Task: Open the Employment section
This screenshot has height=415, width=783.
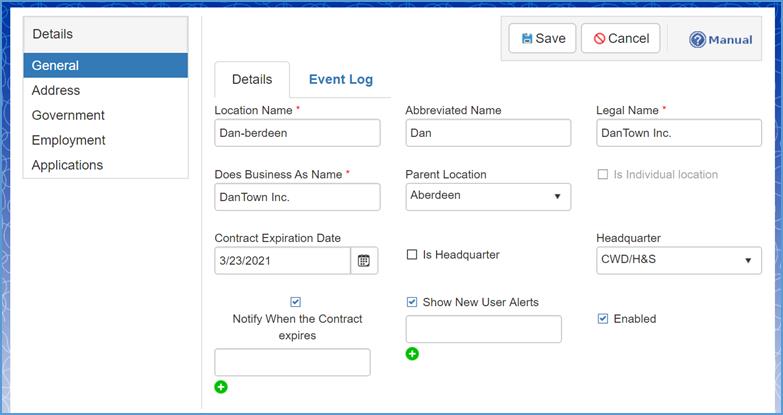Action: pos(68,140)
